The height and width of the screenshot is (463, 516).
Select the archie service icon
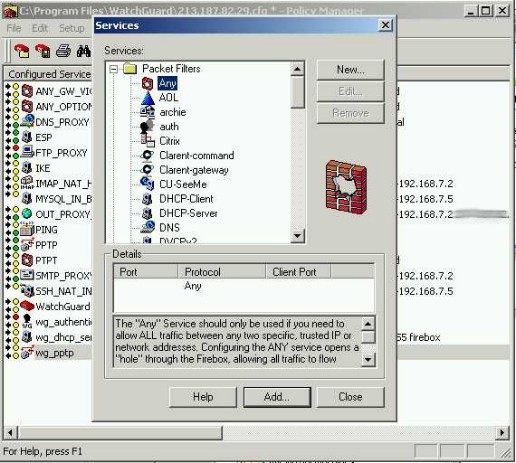(x=147, y=112)
